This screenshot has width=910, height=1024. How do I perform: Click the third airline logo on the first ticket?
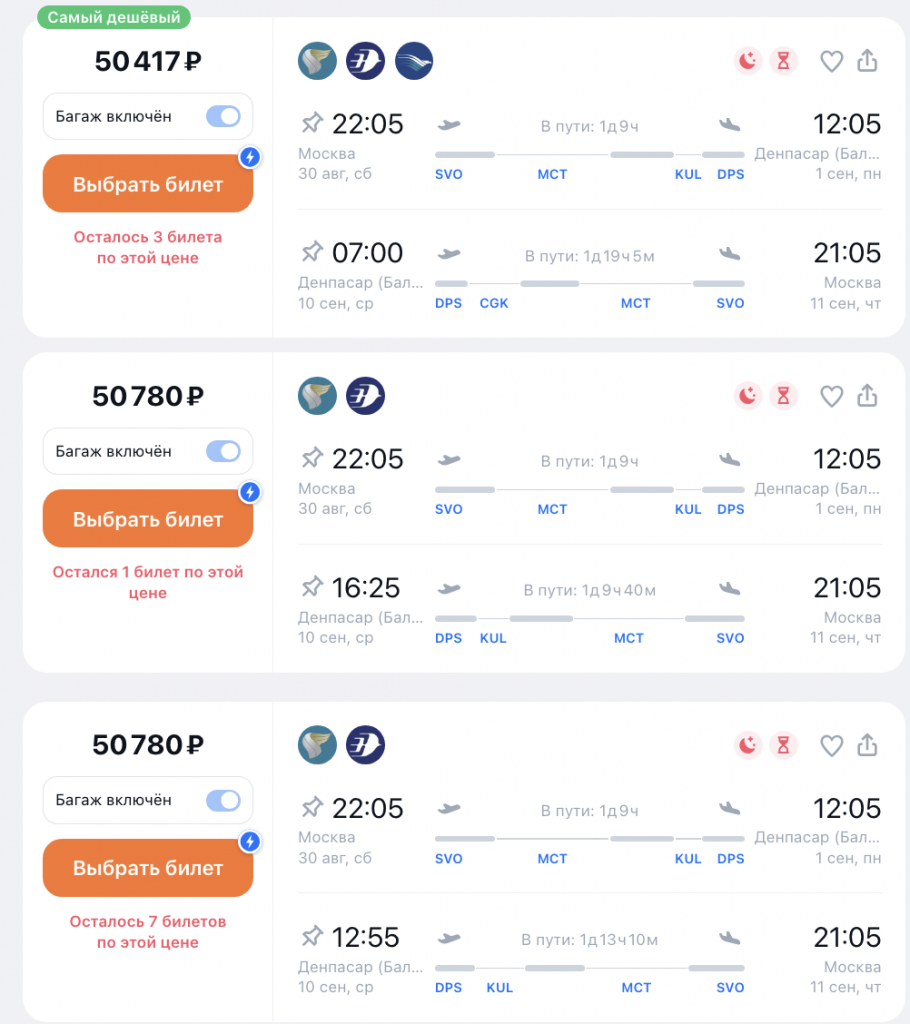click(414, 61)
